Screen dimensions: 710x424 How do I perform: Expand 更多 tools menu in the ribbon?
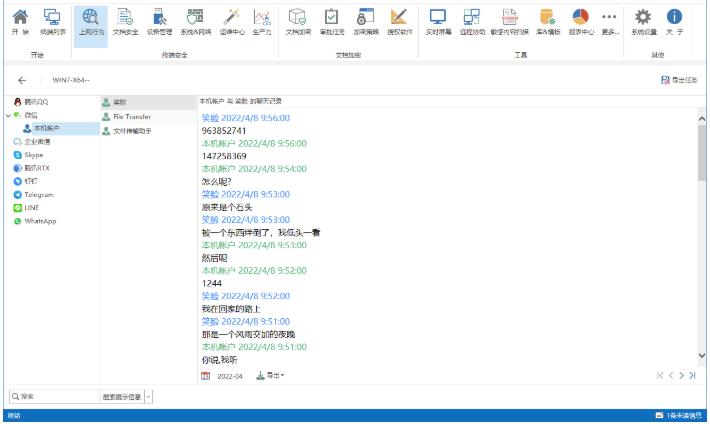click(608, 22)
